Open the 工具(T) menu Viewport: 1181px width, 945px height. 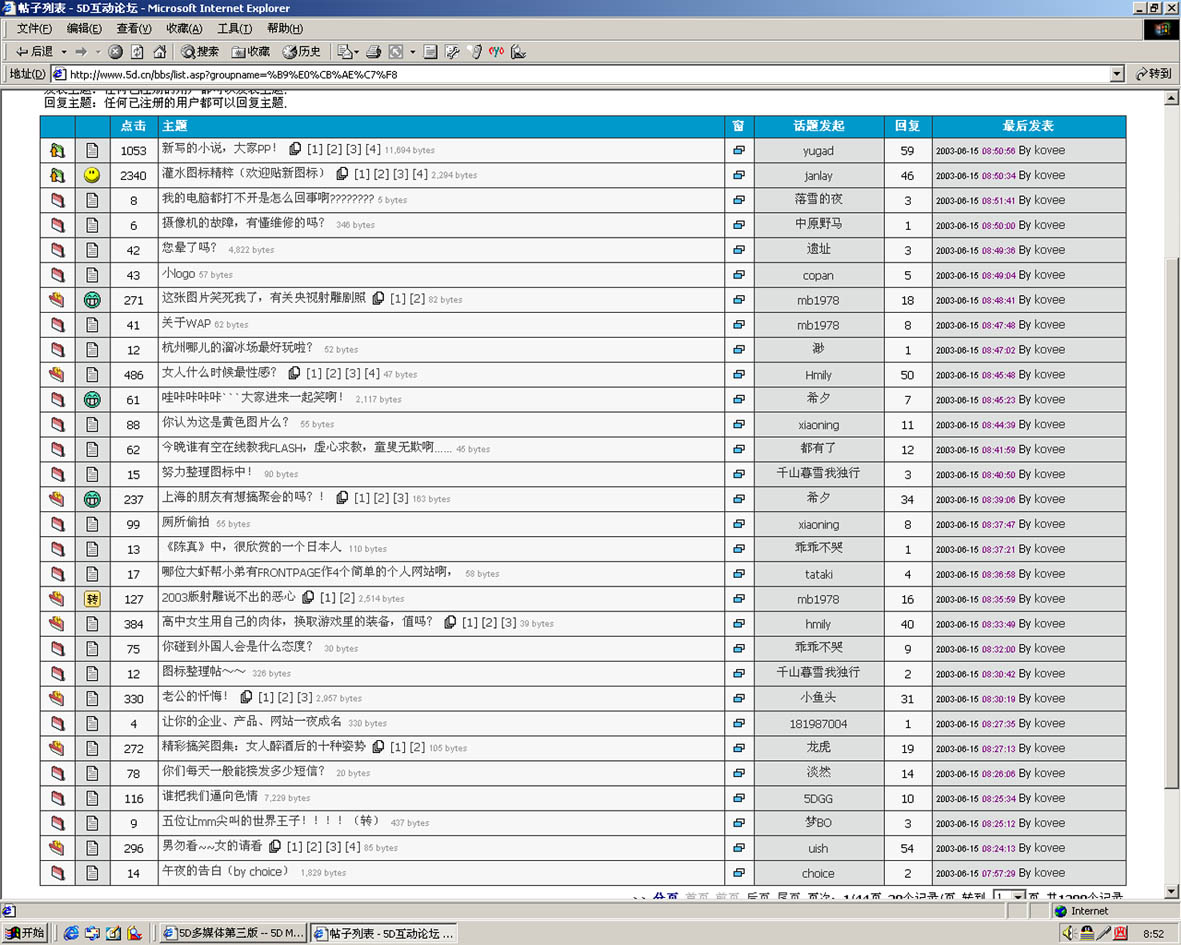(x=234, y=29)
